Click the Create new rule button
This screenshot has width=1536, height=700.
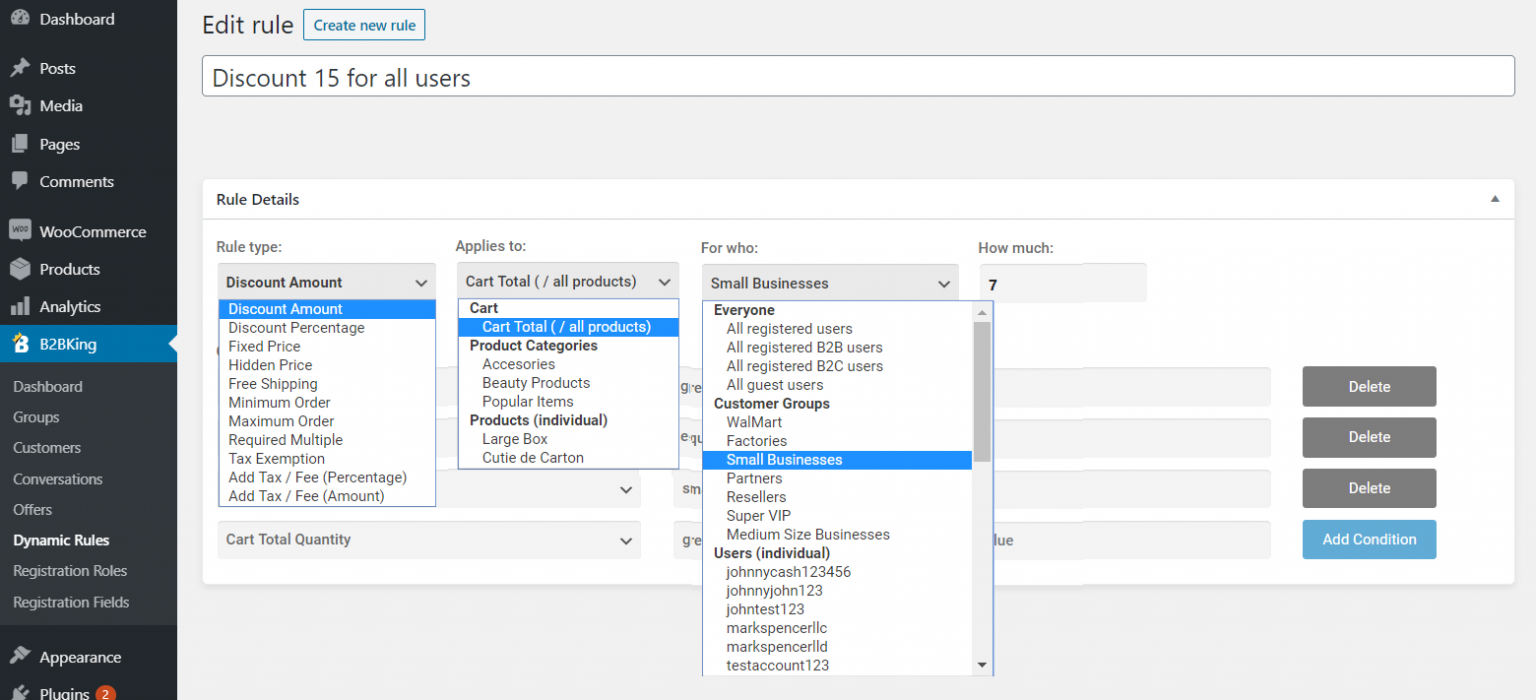click(x=364, y=25)
